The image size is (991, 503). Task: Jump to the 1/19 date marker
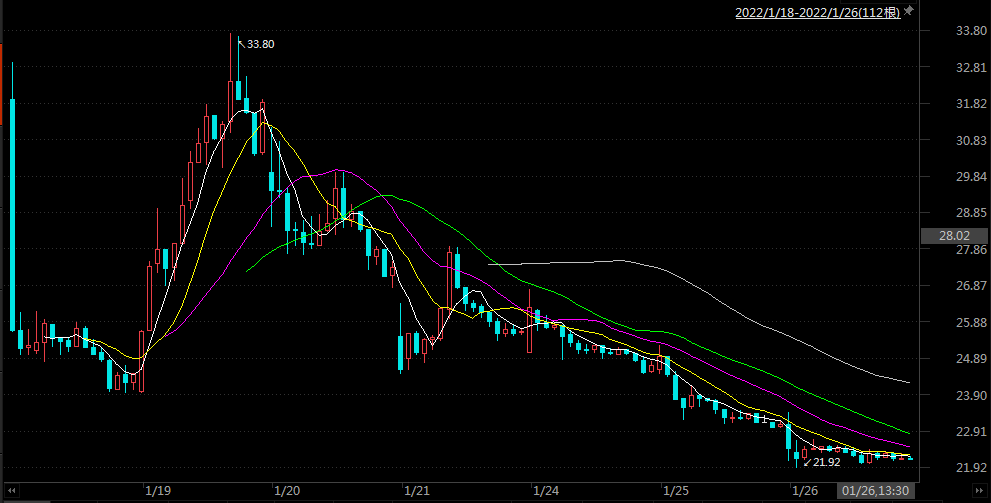point(158,491)
